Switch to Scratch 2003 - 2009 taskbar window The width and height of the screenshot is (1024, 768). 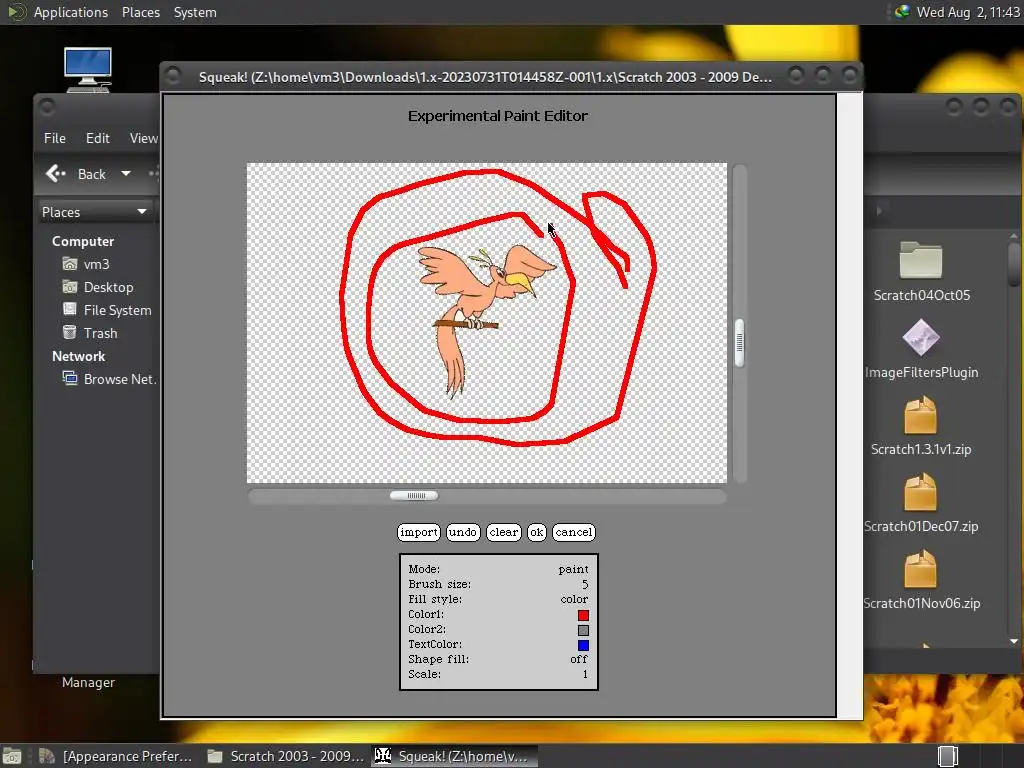[x=285, y=756]
